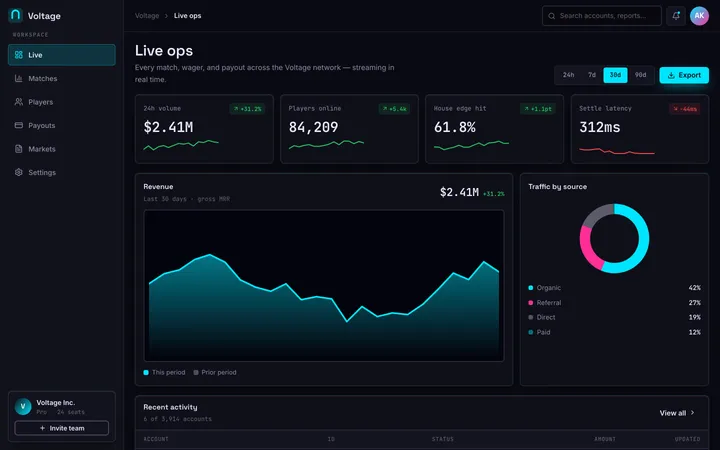The width and height of the screenshot is (720, 450).
Task: Select the 30d range
Action: coord(615,75)
